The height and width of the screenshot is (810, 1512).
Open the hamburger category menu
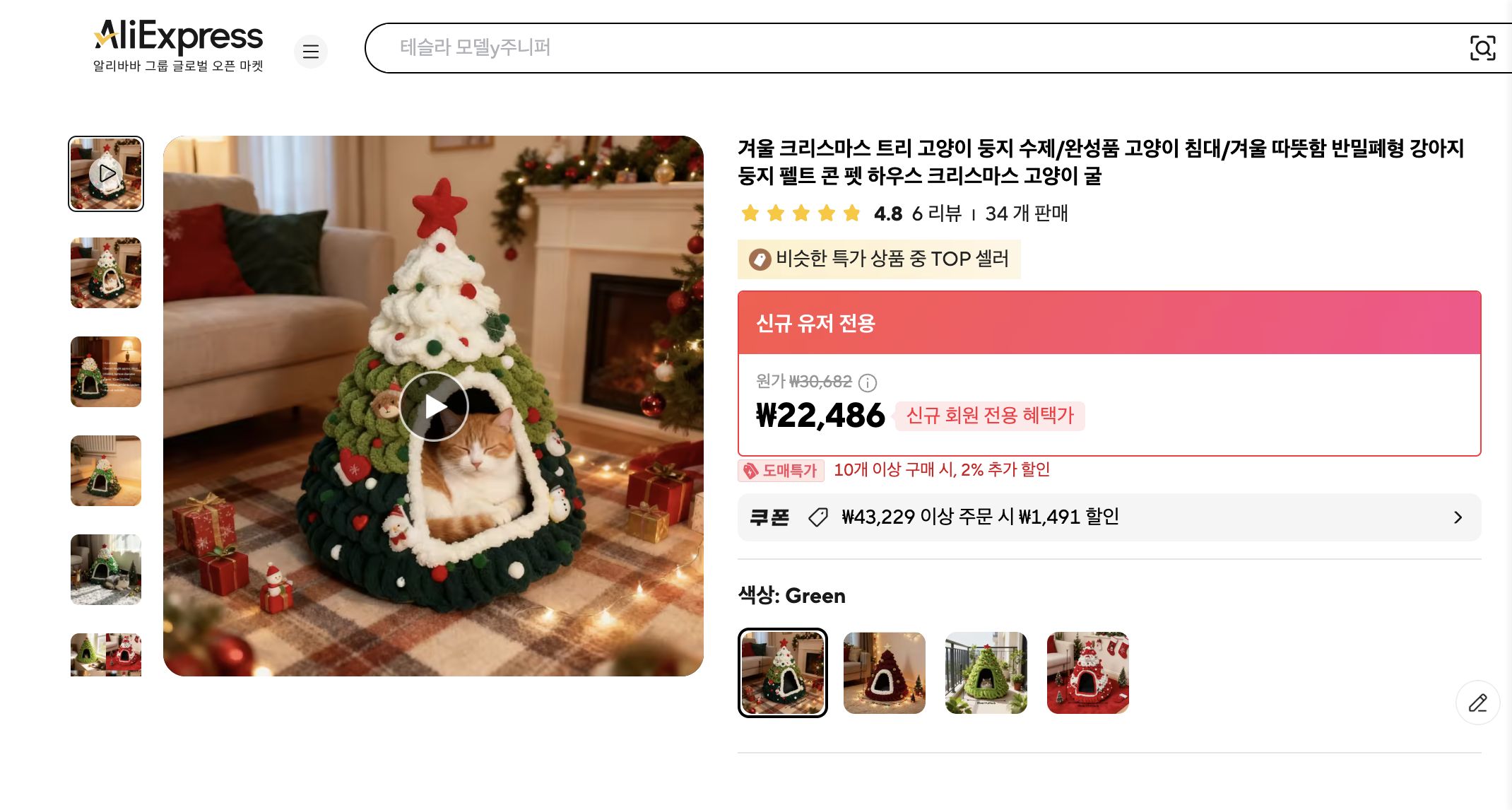310,51
